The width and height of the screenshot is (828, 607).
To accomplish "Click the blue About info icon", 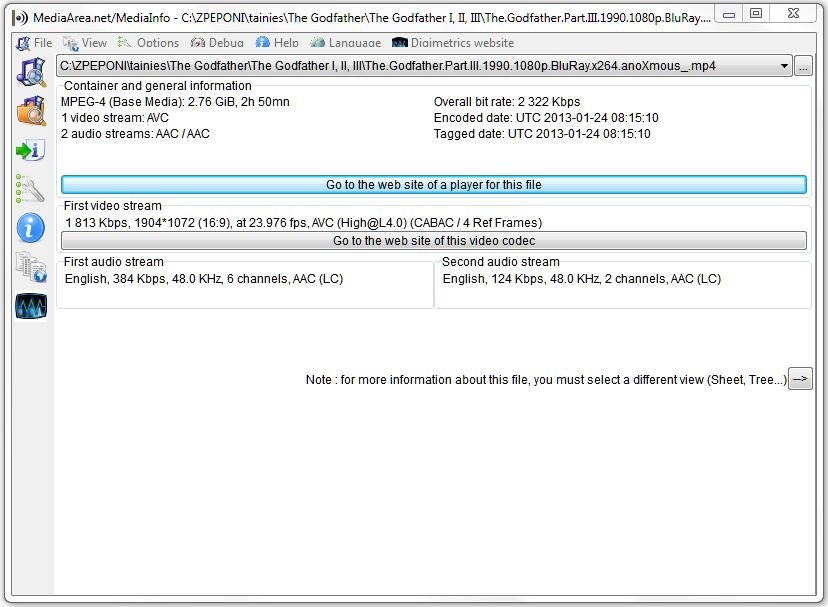I will point(31,228).
